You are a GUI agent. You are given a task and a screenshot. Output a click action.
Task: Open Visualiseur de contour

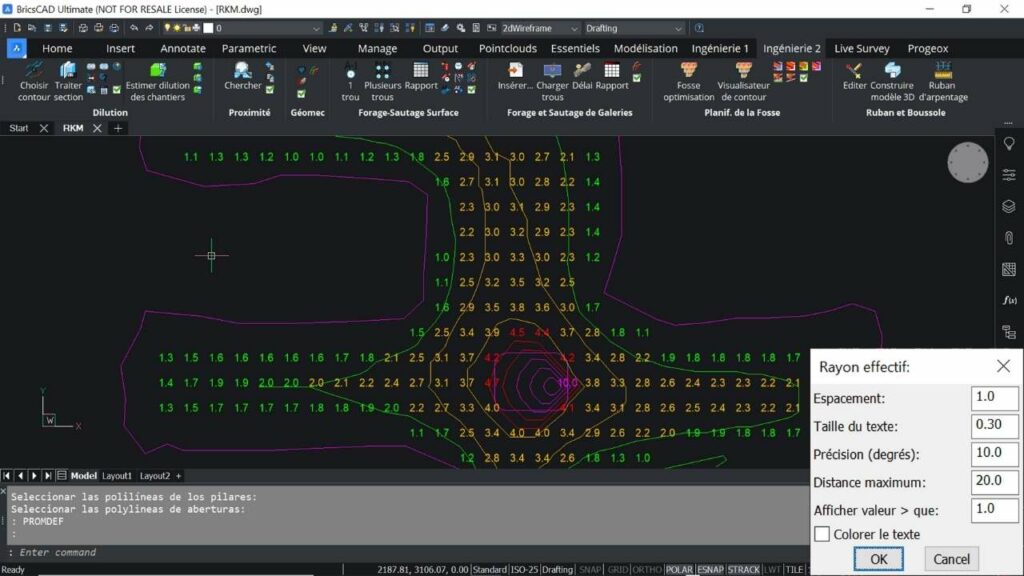tap(743, 82)
